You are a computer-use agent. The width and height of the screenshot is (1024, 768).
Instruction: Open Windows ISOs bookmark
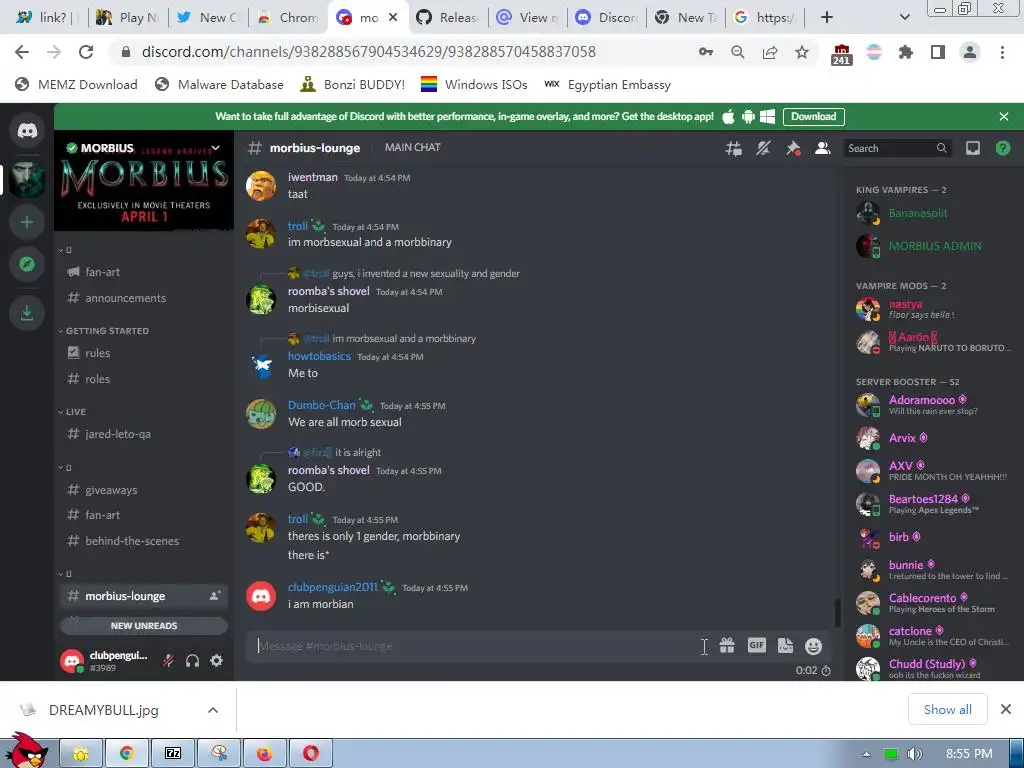pos(474,84)
